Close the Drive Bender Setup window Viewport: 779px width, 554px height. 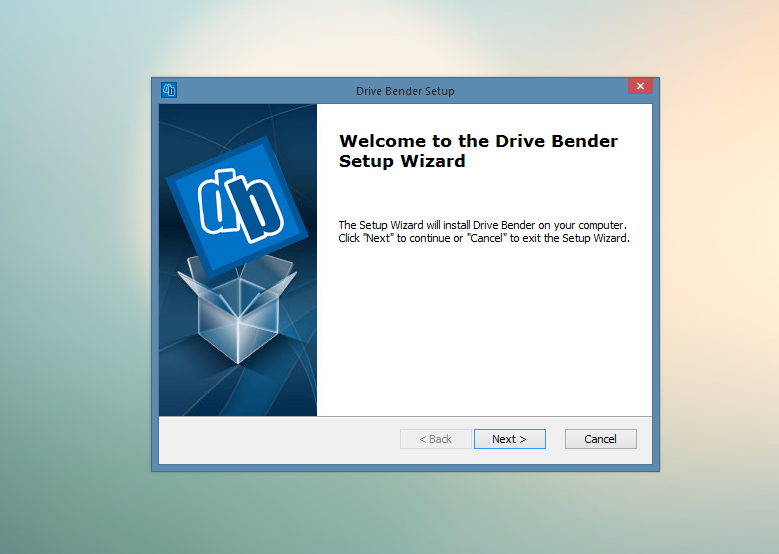click(640, 86)
